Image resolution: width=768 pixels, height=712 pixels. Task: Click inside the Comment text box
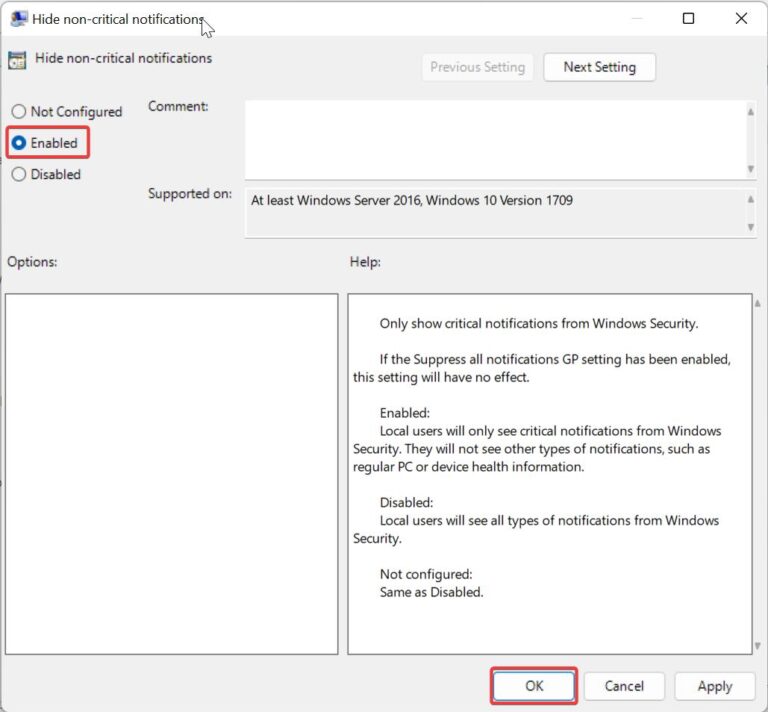click(495, 140)
